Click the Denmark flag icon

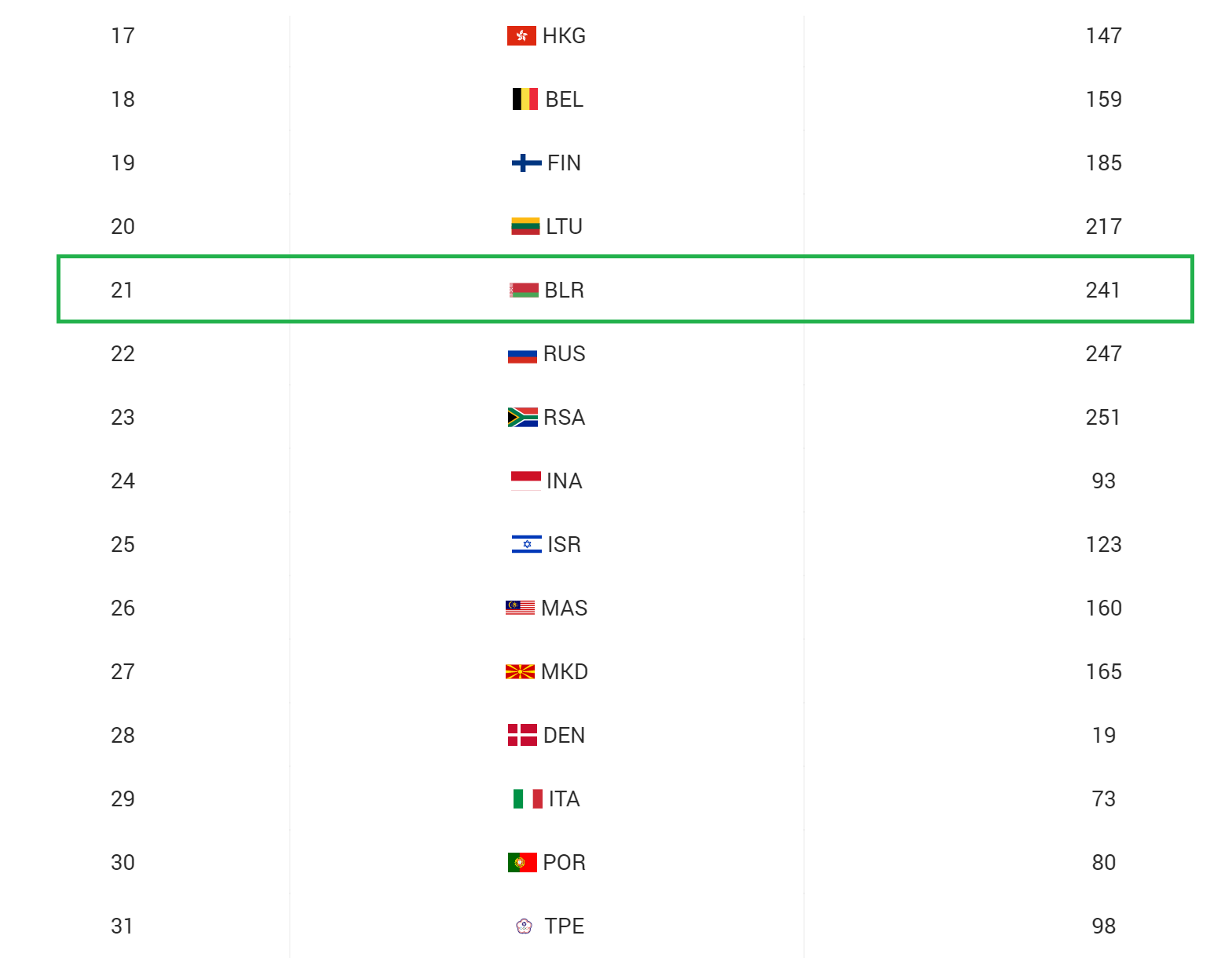point(522,736)
